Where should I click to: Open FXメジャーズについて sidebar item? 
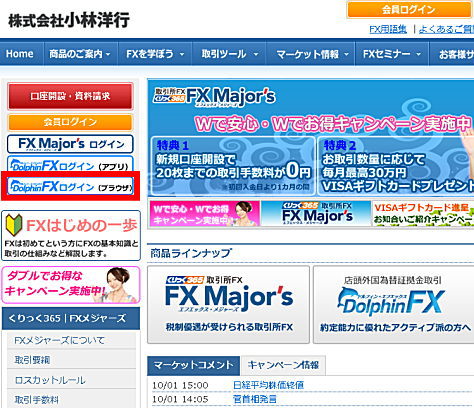[x=71, y=340]
